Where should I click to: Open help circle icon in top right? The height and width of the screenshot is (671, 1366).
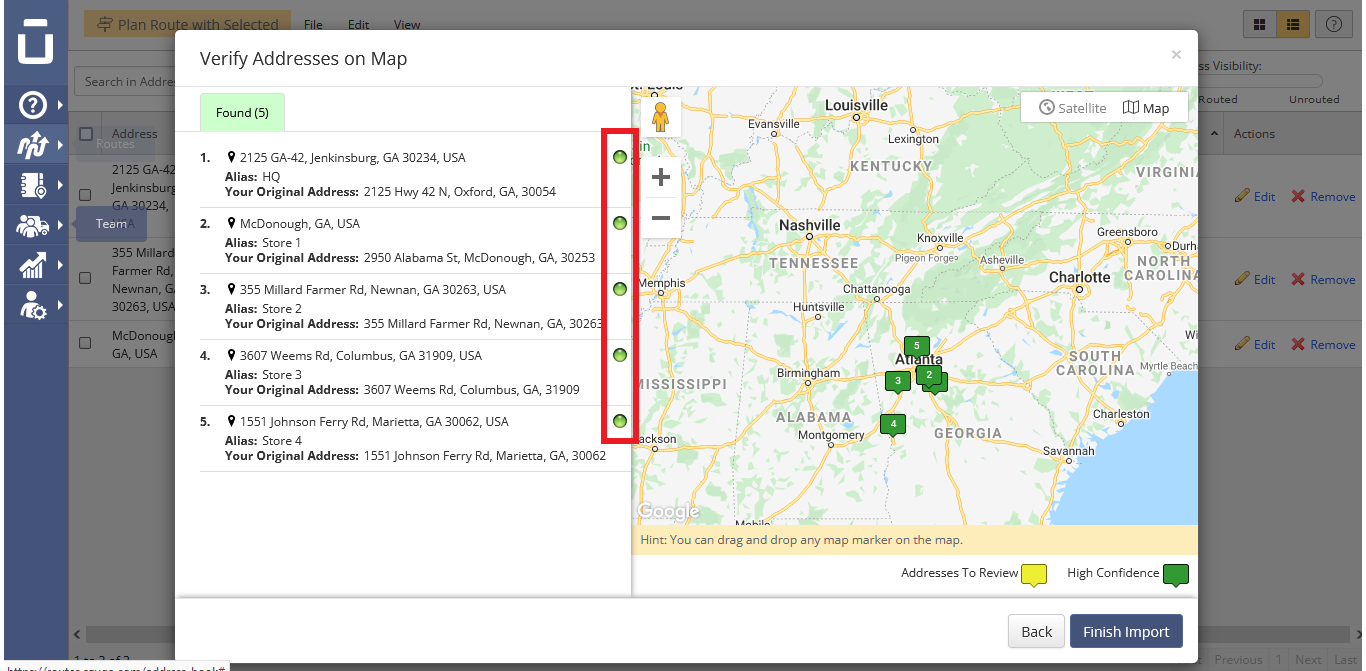[x=1333, y=24]
